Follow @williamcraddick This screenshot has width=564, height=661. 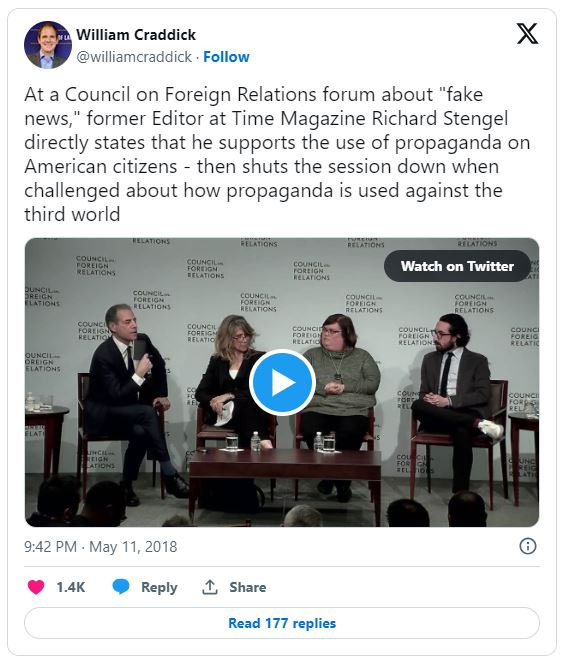click(x=226, y=57)
